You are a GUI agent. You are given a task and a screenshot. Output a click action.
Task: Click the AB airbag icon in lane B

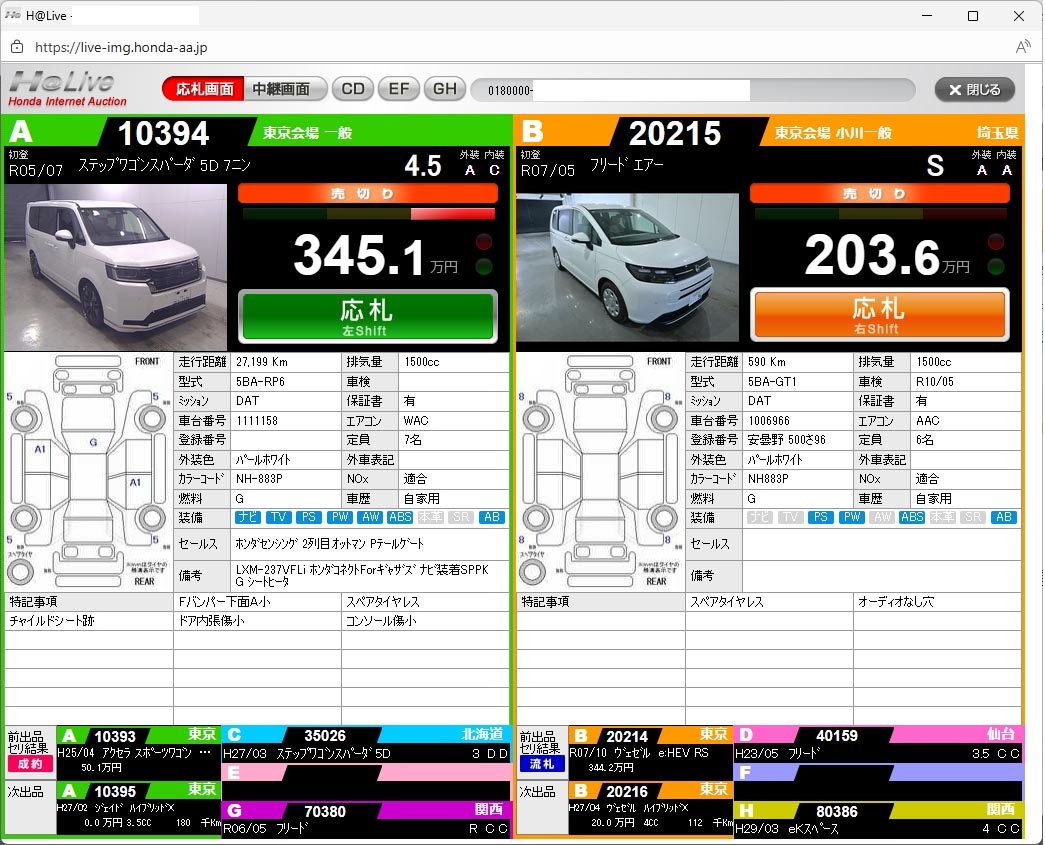1003,517
